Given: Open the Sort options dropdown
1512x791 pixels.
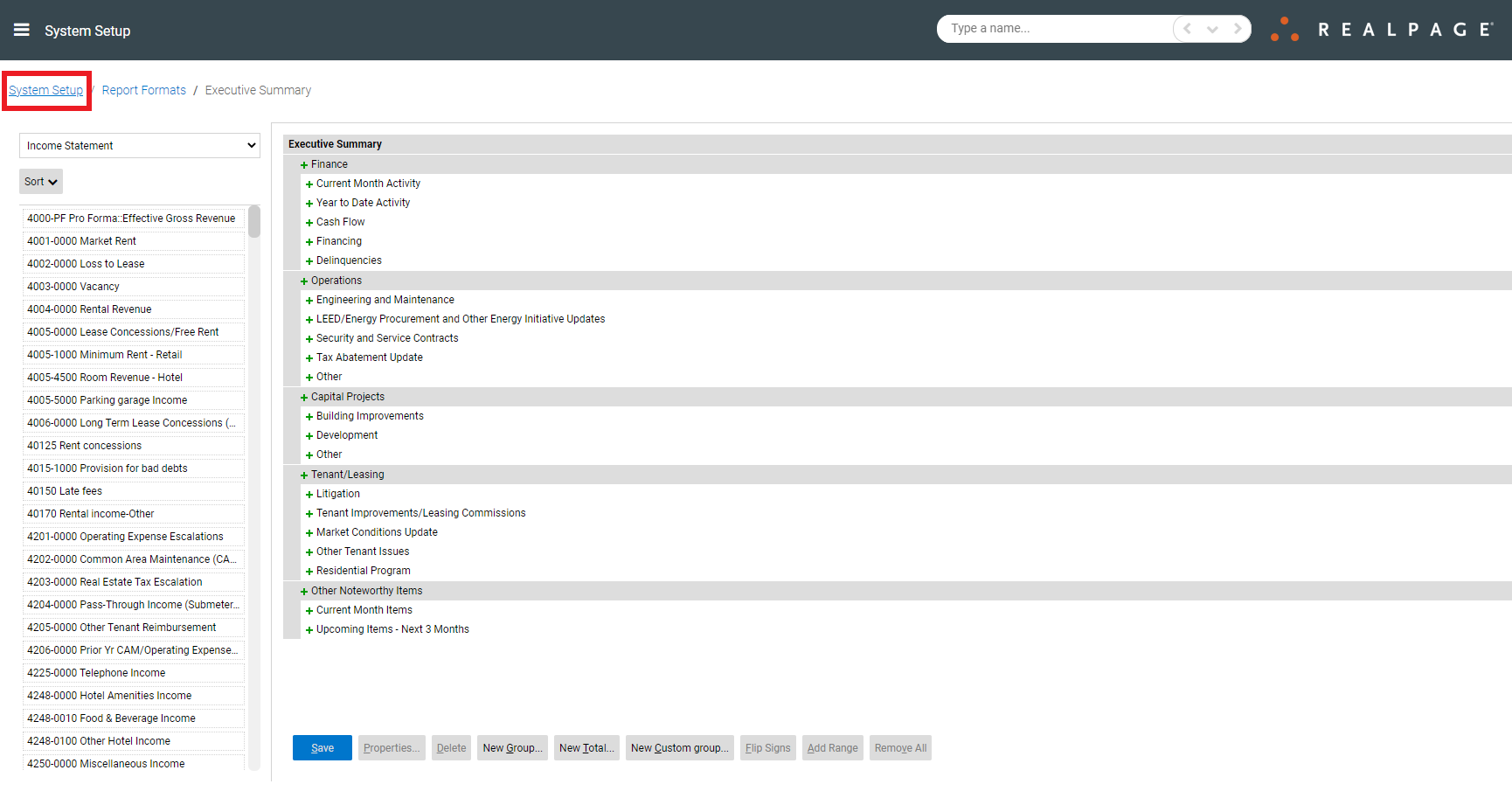Looking at the screenshot, I should point(40,181).
